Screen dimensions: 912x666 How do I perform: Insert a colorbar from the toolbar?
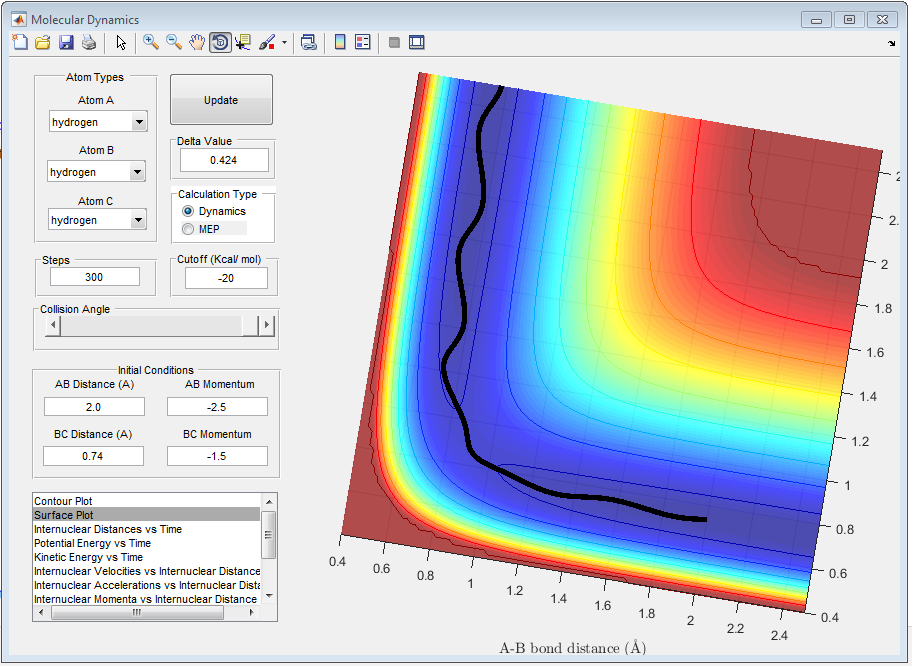[340, 42]
